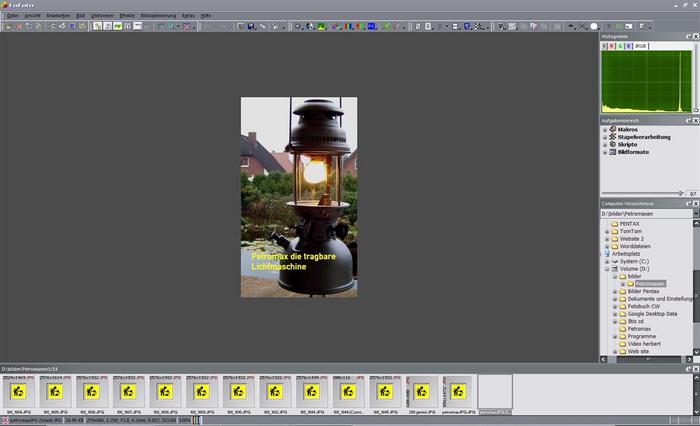Select thumbnail 100_1004.JPG
This screenshot has width=700, height=426.
(18, 395)
